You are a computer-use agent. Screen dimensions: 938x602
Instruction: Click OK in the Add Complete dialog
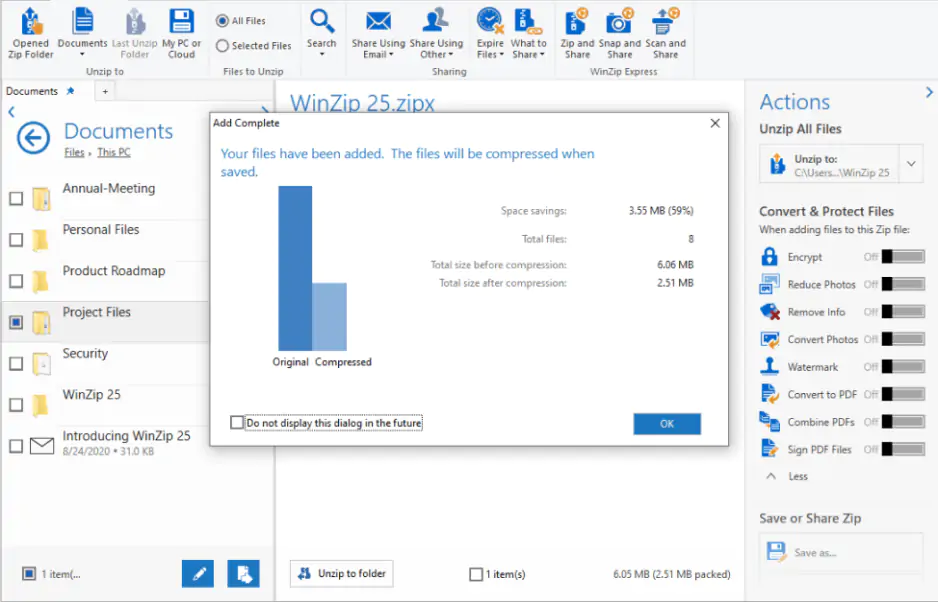click(x=667, y=424)
